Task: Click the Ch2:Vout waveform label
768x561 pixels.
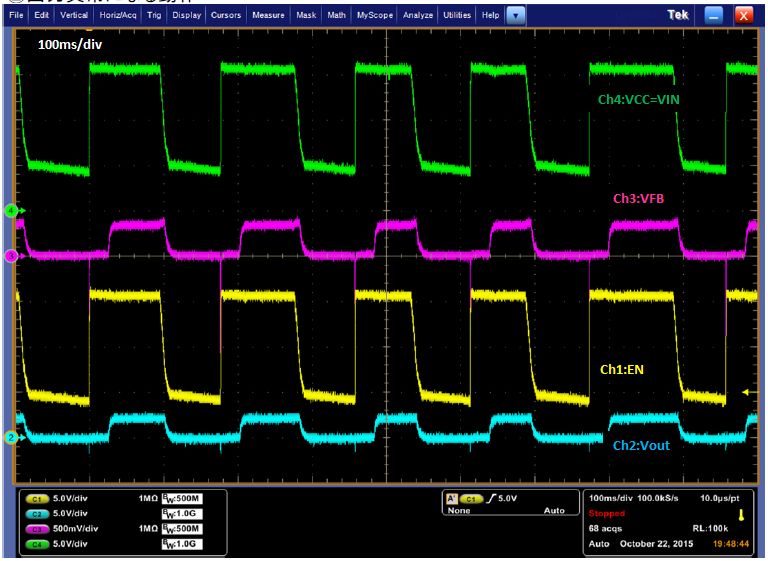Action: [x=641, y=445]
